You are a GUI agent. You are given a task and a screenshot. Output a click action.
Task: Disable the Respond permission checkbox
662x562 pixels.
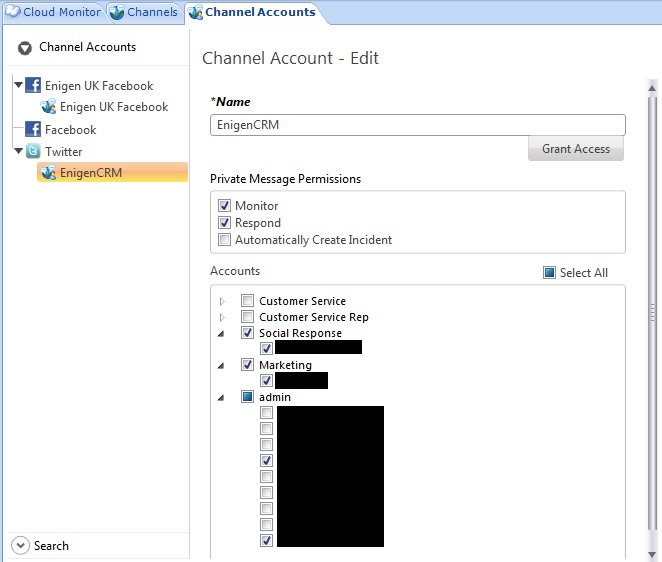click(224, 223)
